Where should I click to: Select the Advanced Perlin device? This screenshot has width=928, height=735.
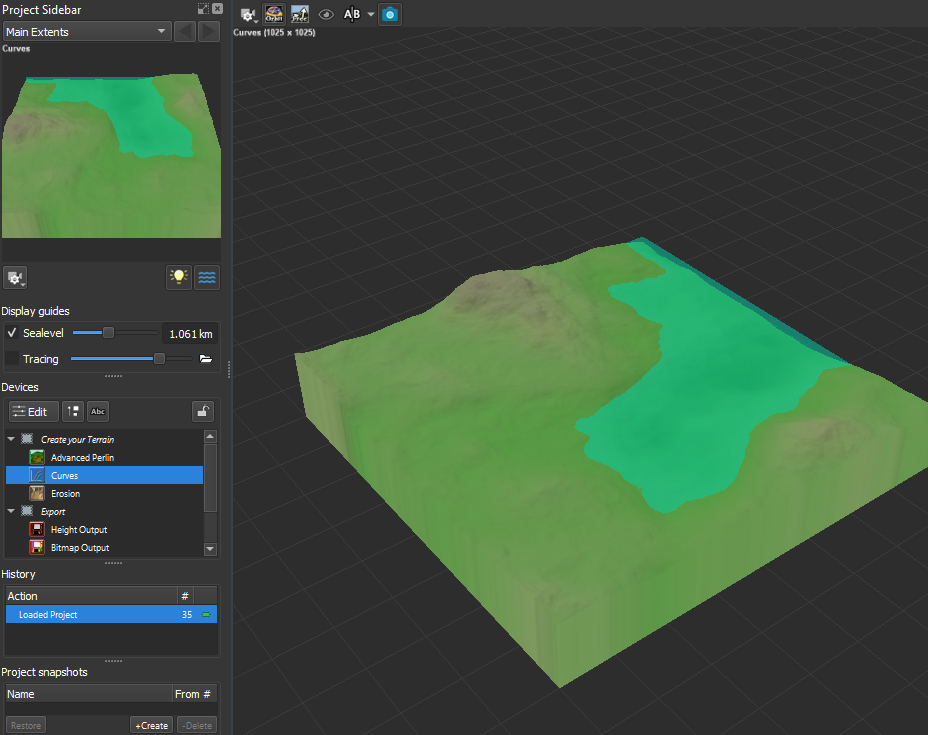point(82,458)
